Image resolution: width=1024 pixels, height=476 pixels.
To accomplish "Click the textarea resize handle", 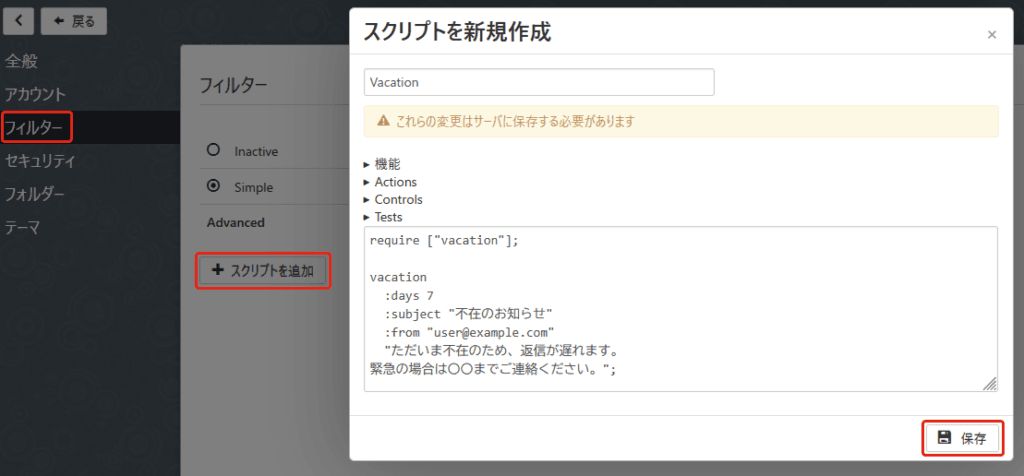I will click(x=990, y=384).
